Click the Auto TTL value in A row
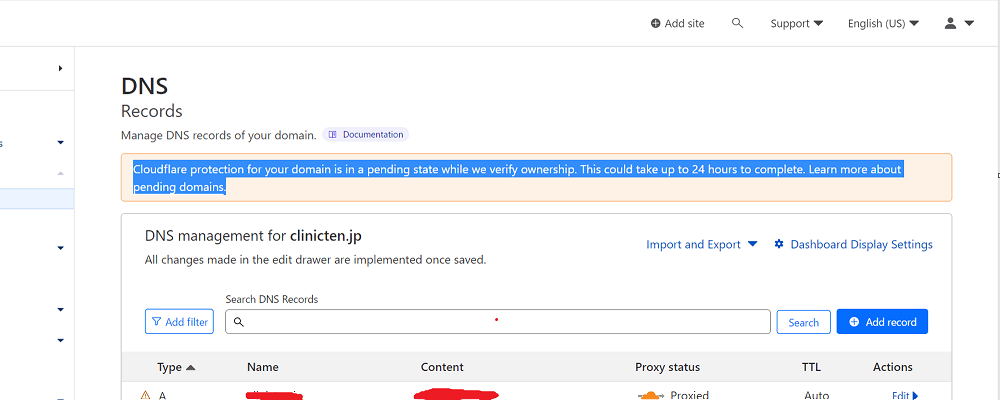This screenshot has height=400, width=1000. [816, 396]
